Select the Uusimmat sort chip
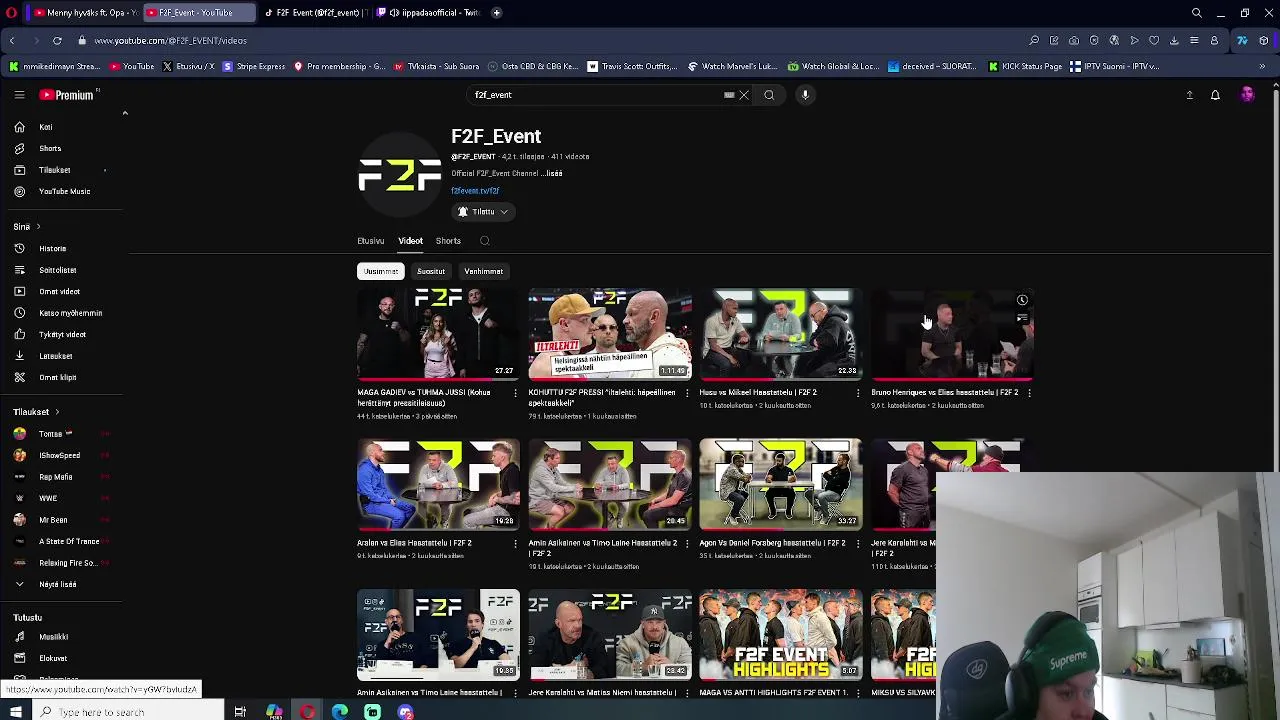The height and width of the screenshot is (720, 1280). pyautogui.click(x=381, y=271)
